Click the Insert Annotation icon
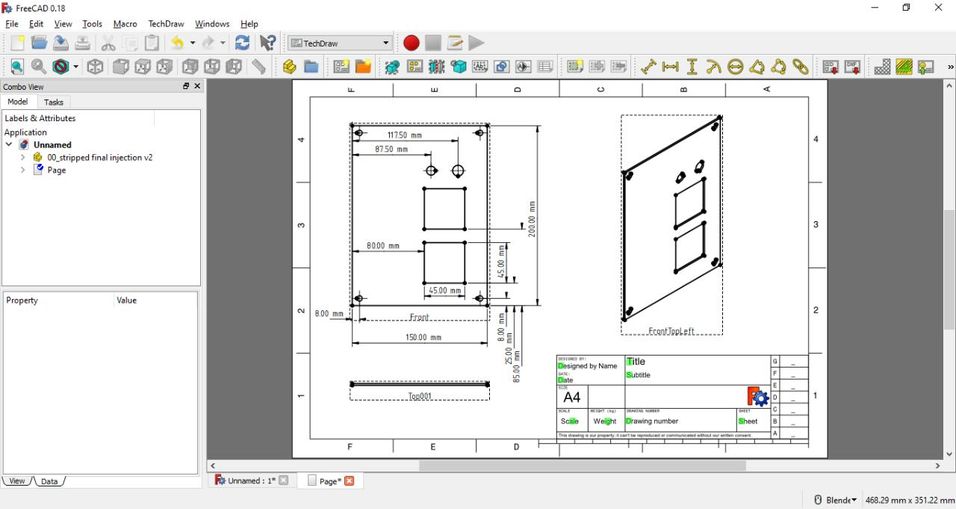The height and width of the screenshot is (509, 956). tap(480, 66)
